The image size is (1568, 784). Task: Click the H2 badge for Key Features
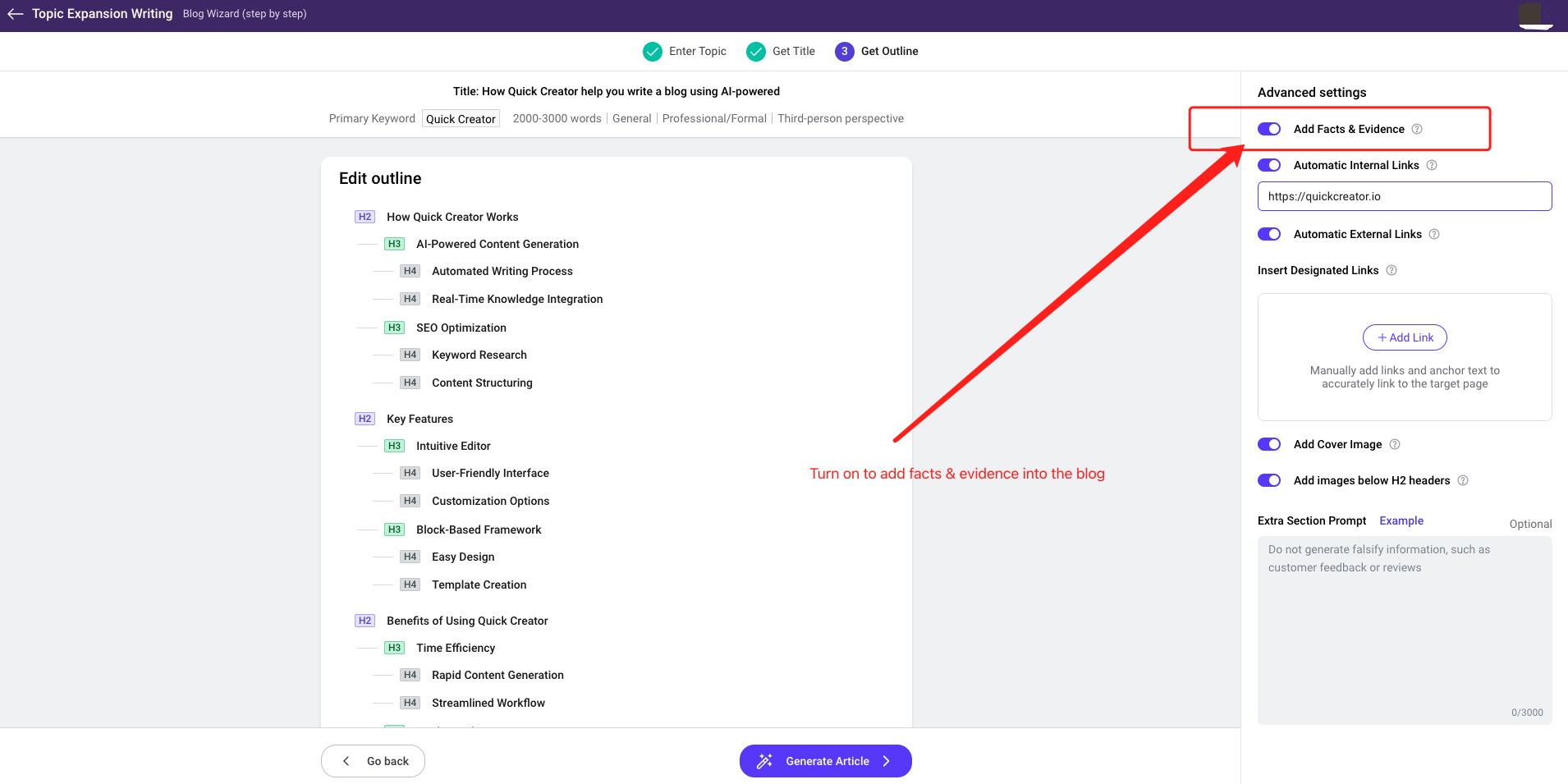tap(364, 419)
